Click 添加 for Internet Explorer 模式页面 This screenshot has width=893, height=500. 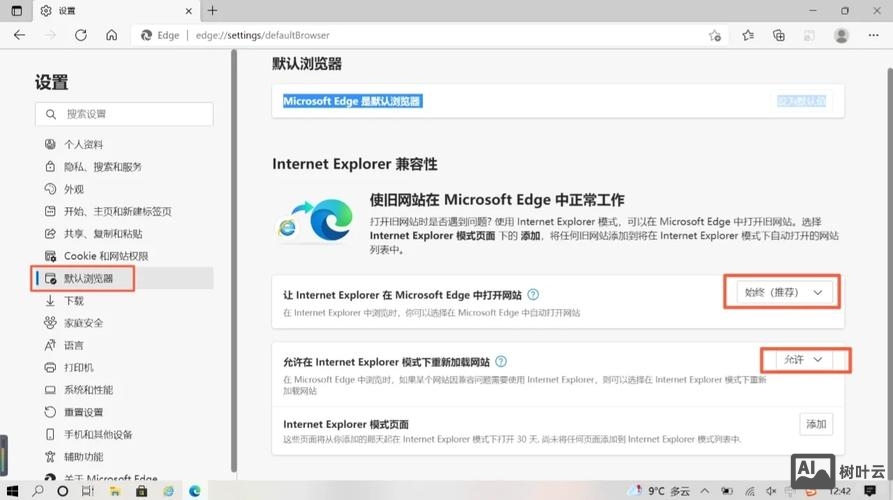point(816,424)
